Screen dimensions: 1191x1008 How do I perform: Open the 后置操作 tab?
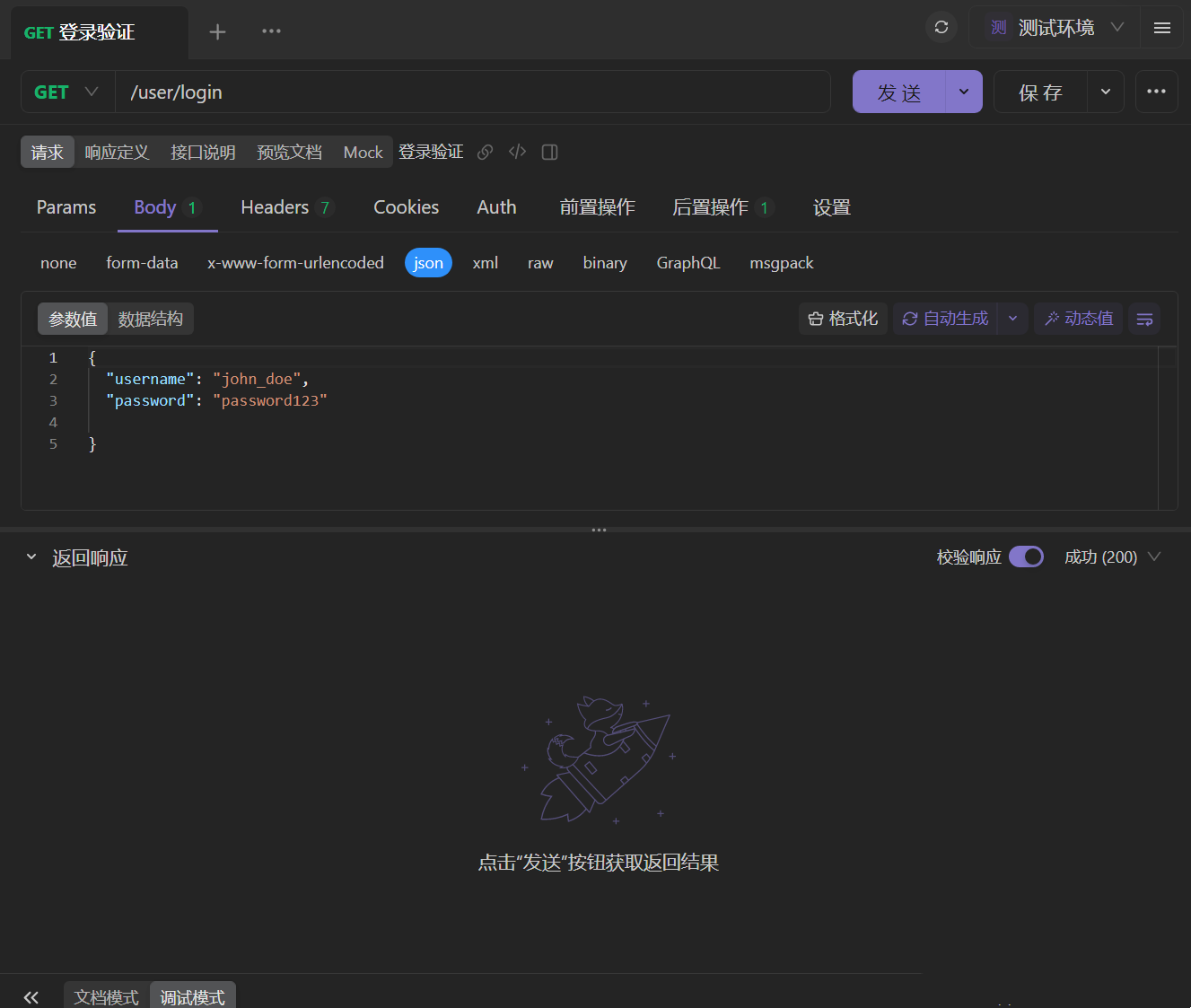(722, 207)
